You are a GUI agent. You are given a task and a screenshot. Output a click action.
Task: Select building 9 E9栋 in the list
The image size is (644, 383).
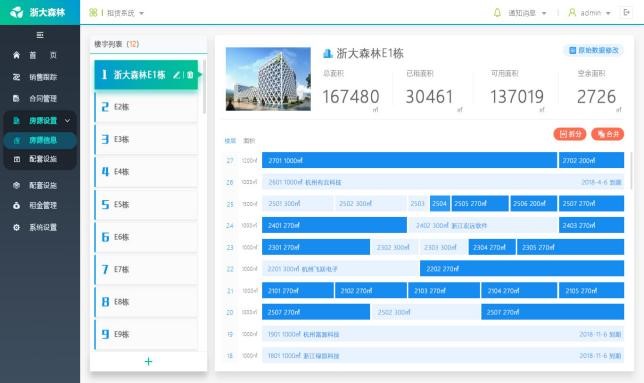[146, 334]
